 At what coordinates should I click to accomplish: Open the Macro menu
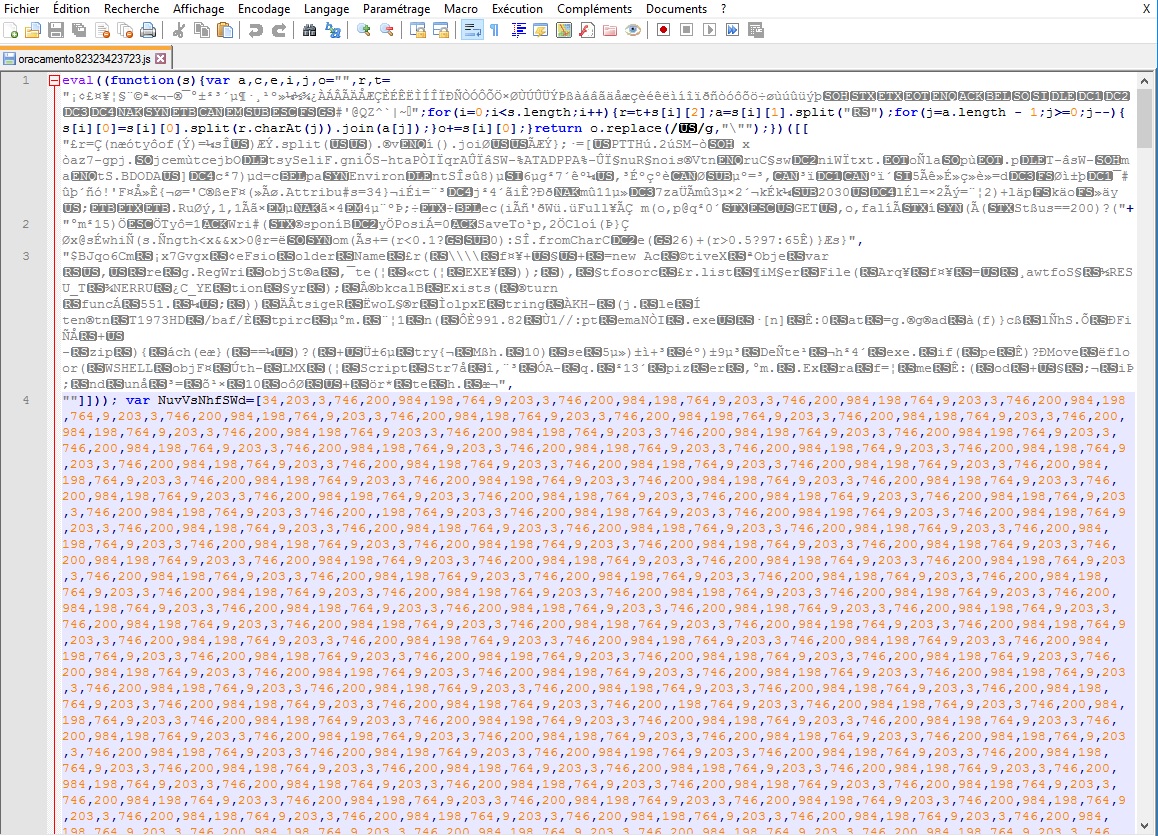[461, 9]
